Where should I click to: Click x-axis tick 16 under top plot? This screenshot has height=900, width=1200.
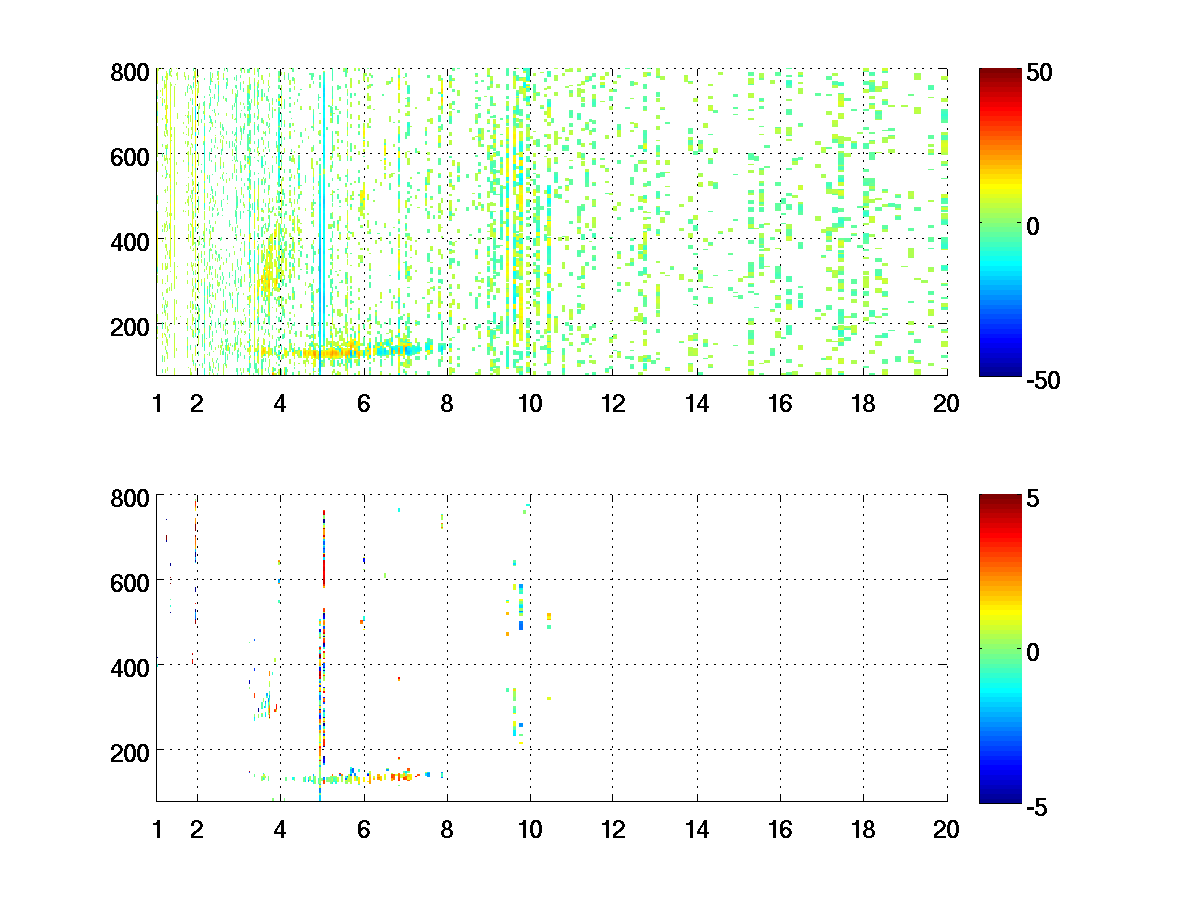tap(780, 404)
